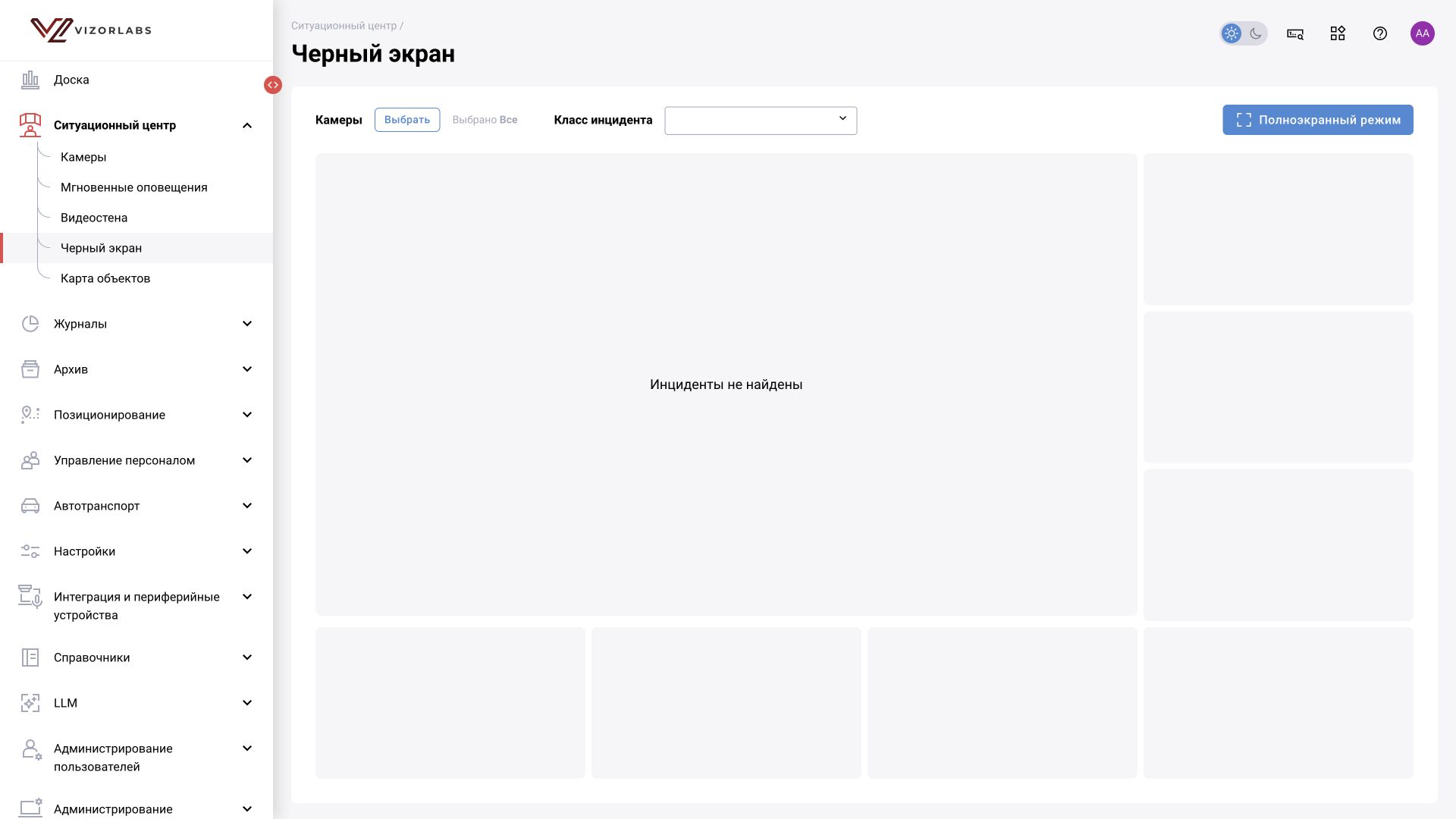
Task: Open Мгновенные оповещения menu item
Action: point(134,187)
